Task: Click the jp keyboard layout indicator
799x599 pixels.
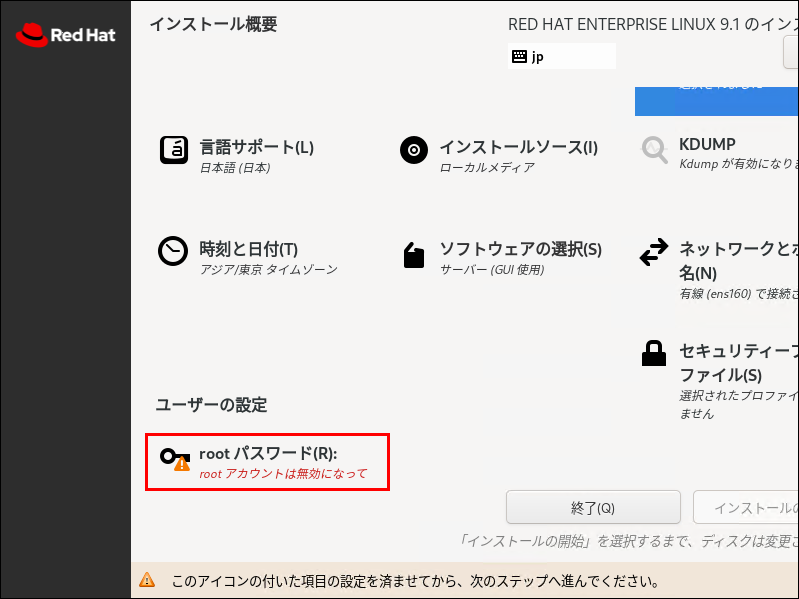Action: tap(562, 56)
